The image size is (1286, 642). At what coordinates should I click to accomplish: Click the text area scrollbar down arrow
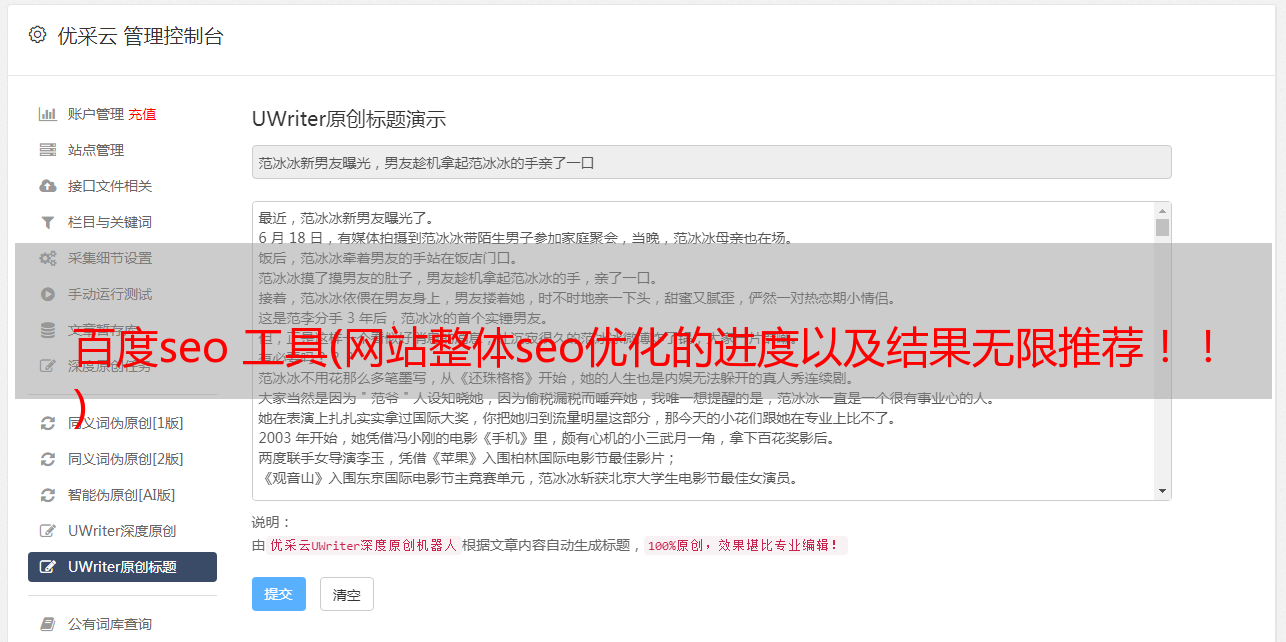click(x=1162, y=491)
